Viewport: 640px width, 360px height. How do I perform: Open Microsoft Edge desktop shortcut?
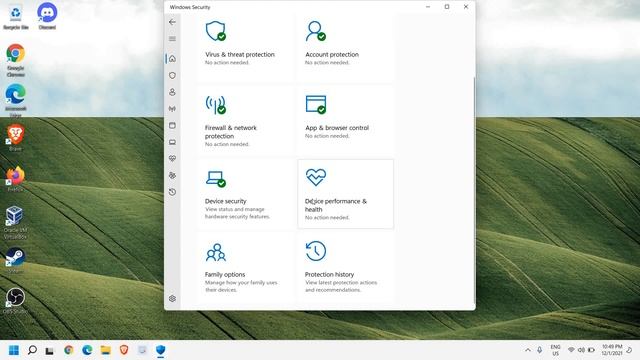[16, 100]
